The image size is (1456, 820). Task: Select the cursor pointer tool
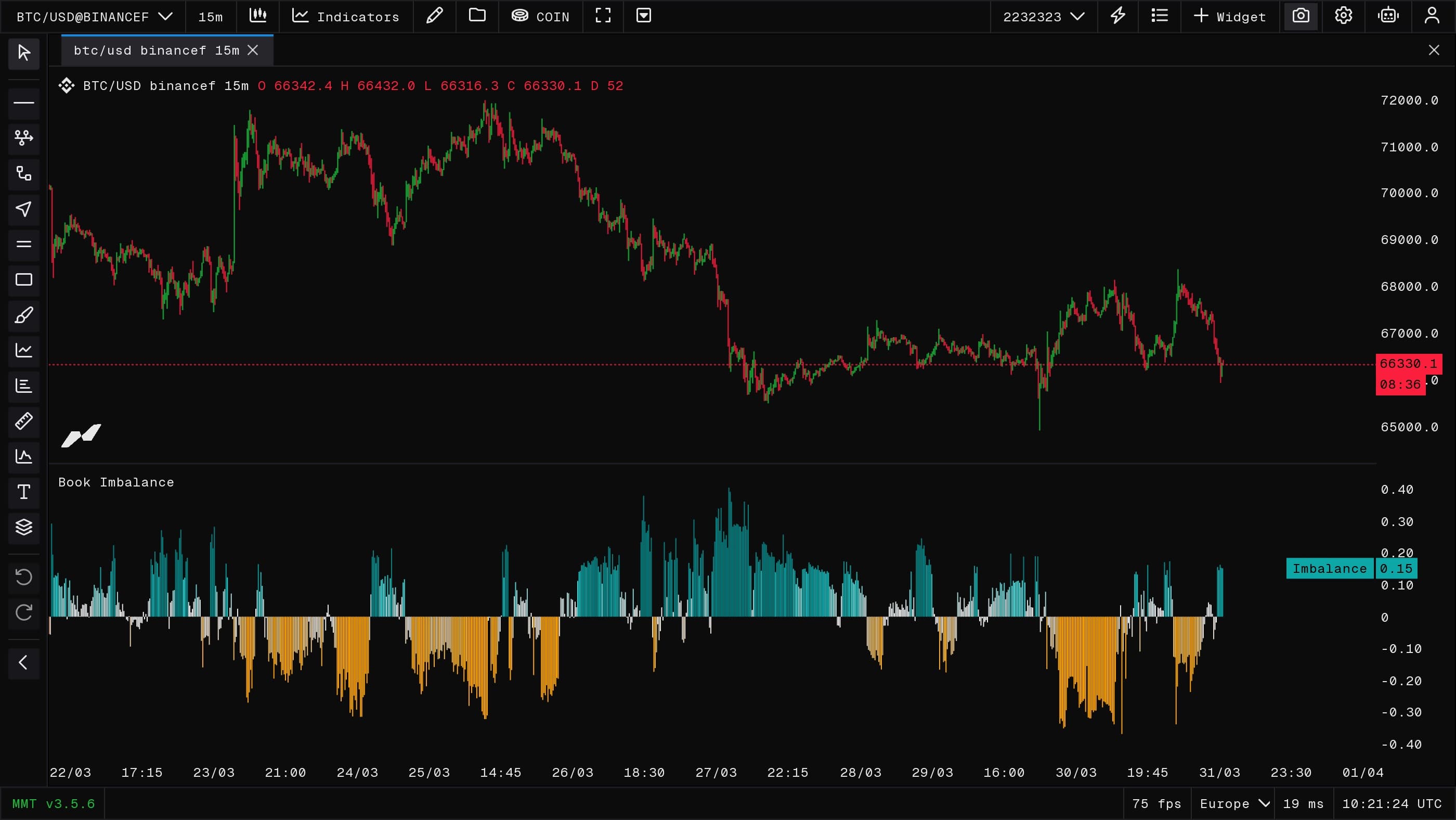pyautogui.click(x=24, y=53)
